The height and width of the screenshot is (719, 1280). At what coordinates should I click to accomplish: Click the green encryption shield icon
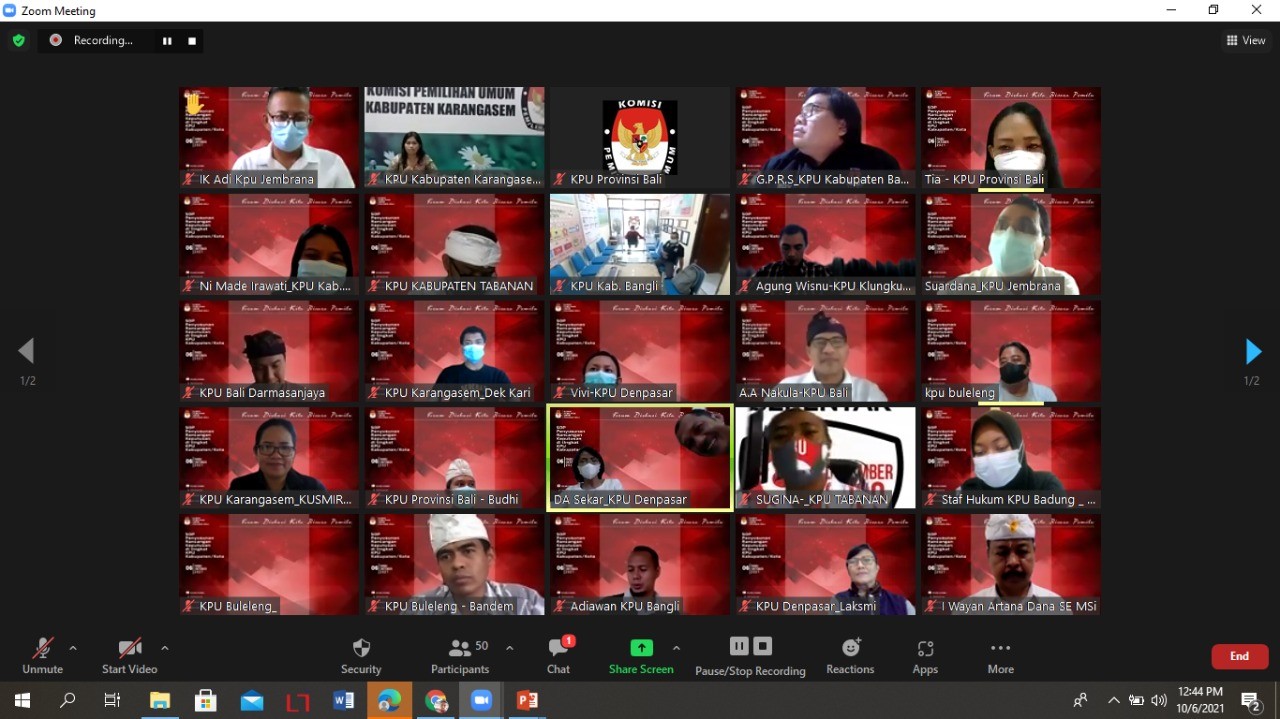[x=18, y=41]
